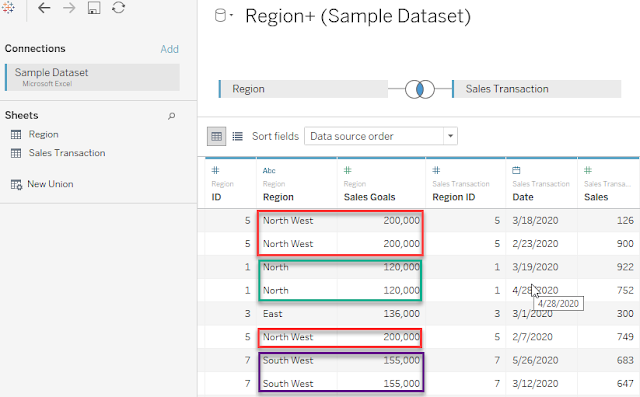Select the Sales Transaction sheet

point(67,153)
